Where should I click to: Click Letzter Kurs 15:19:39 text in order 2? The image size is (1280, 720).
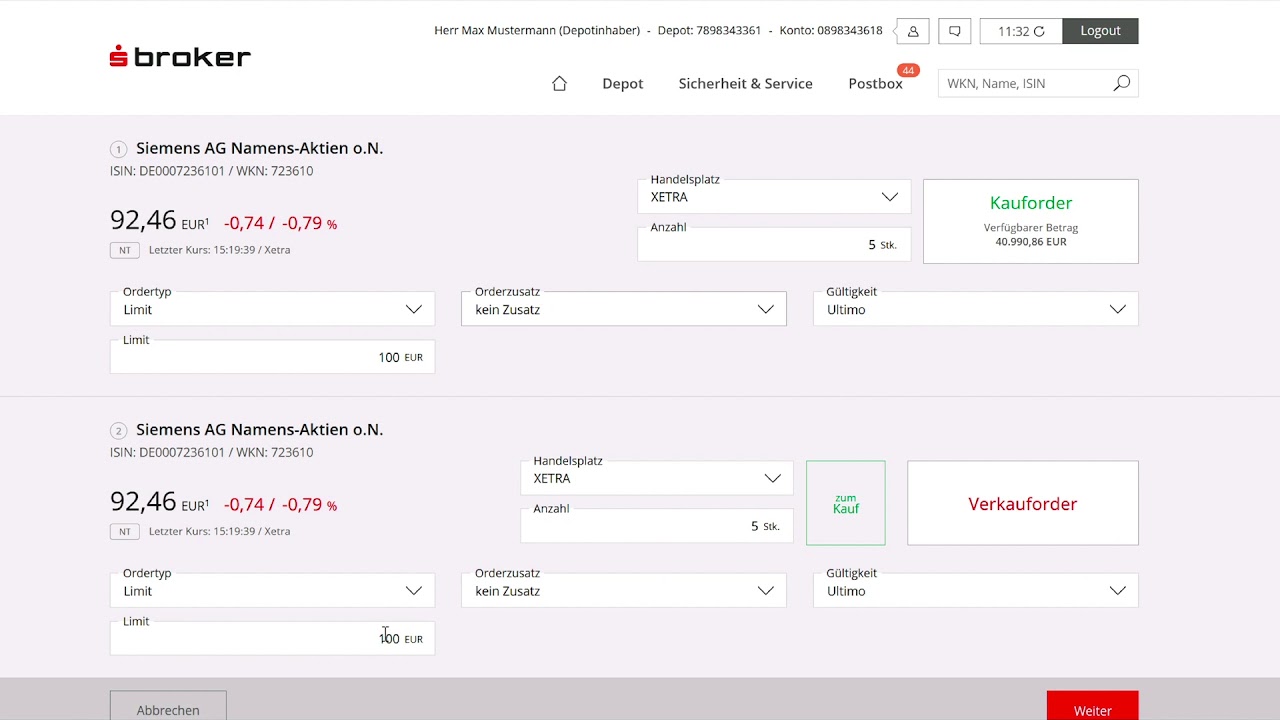219,532
